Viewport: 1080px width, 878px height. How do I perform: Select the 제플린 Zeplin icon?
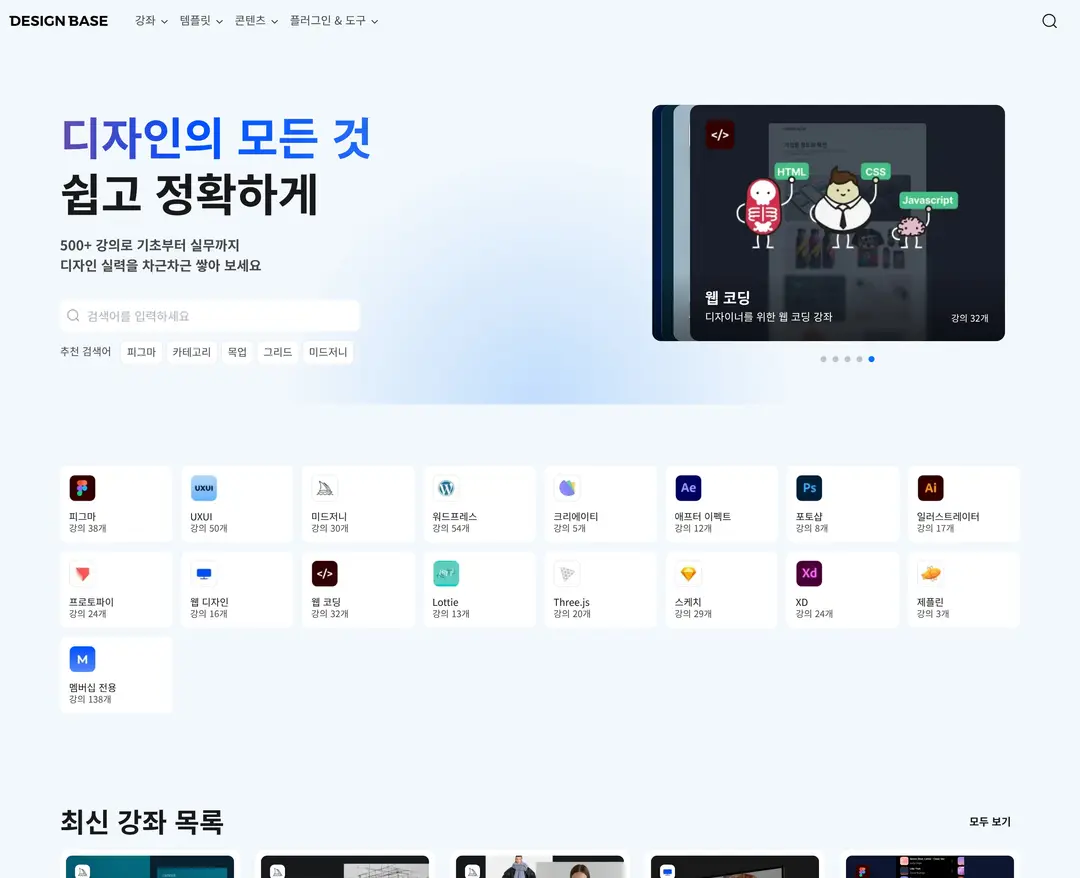pos(931,574)
